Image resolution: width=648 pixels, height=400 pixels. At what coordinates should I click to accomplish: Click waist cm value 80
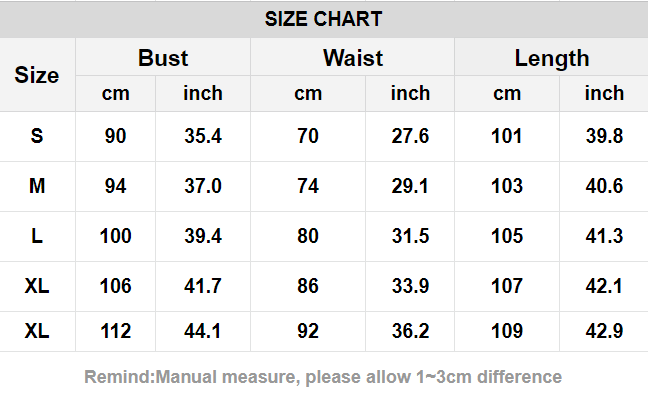(x=308, y=236)
